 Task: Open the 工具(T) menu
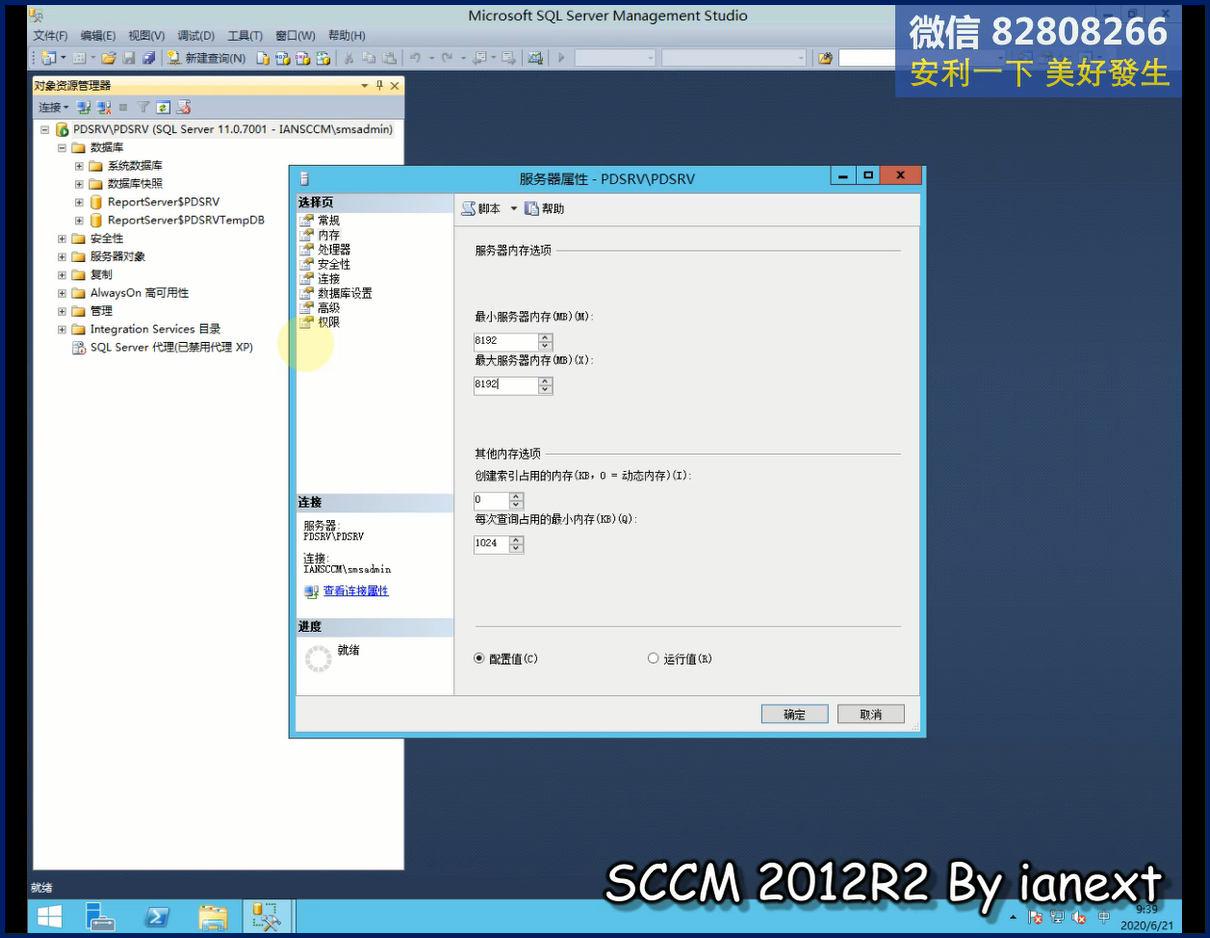(x=245, y=36)
